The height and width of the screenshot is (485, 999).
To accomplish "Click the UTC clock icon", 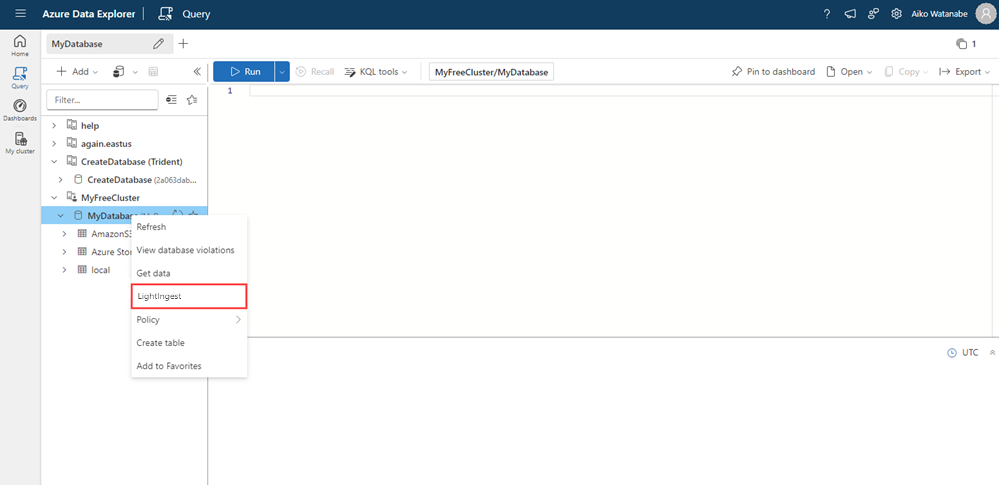I will click(952, 352).
